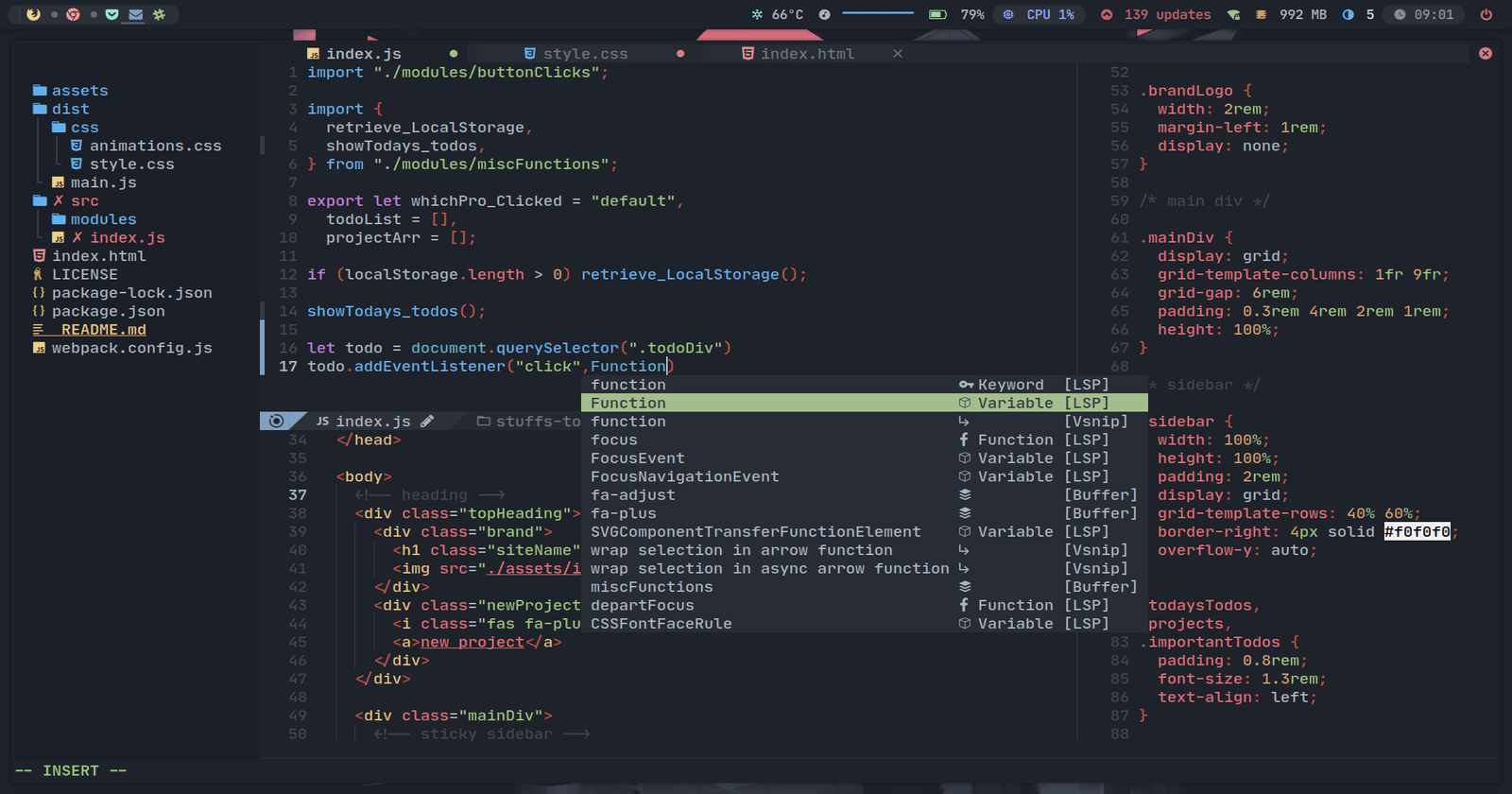This screenshot has width=1512, height=794.
Task: Click the brightness slider bar in top bar
Action: point(877,14)
